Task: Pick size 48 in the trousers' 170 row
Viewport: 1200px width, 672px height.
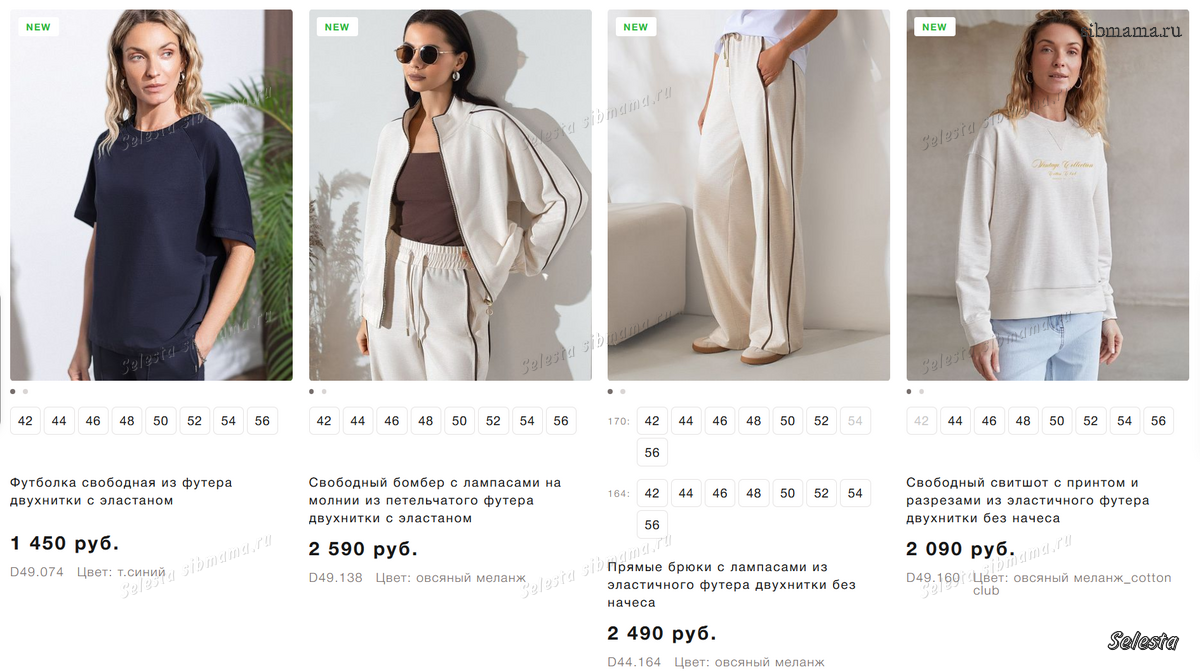Action: click(x=754, y=421)
